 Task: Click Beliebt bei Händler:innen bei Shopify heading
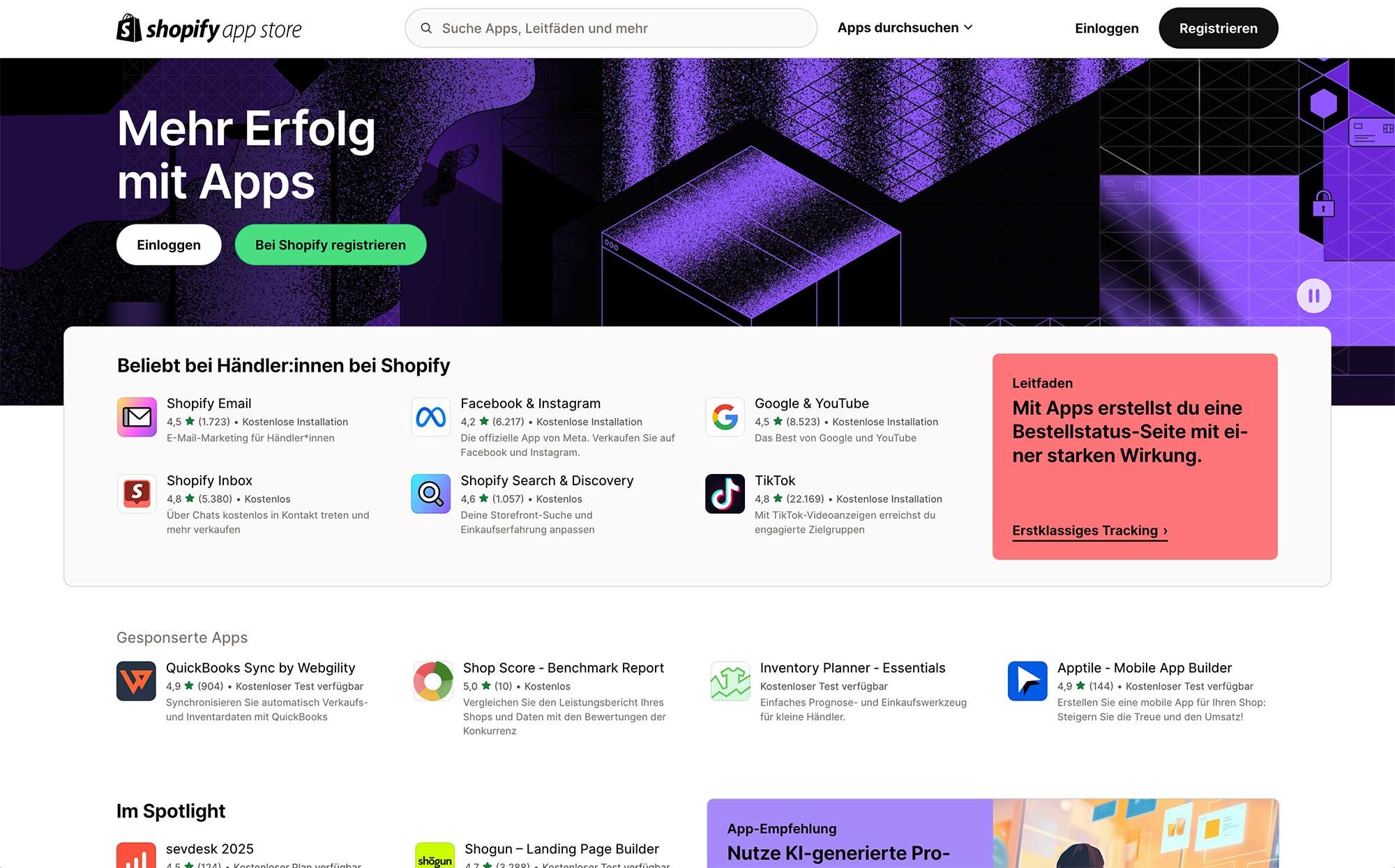(283, 366)
